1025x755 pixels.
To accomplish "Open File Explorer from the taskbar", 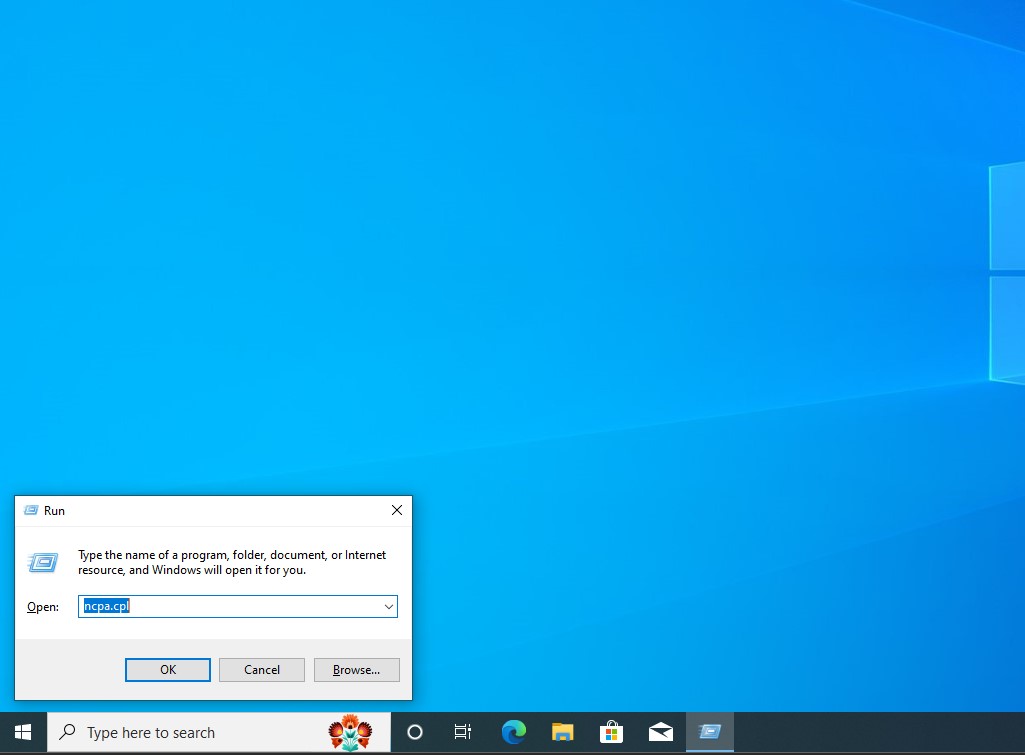I will (562, 732).
